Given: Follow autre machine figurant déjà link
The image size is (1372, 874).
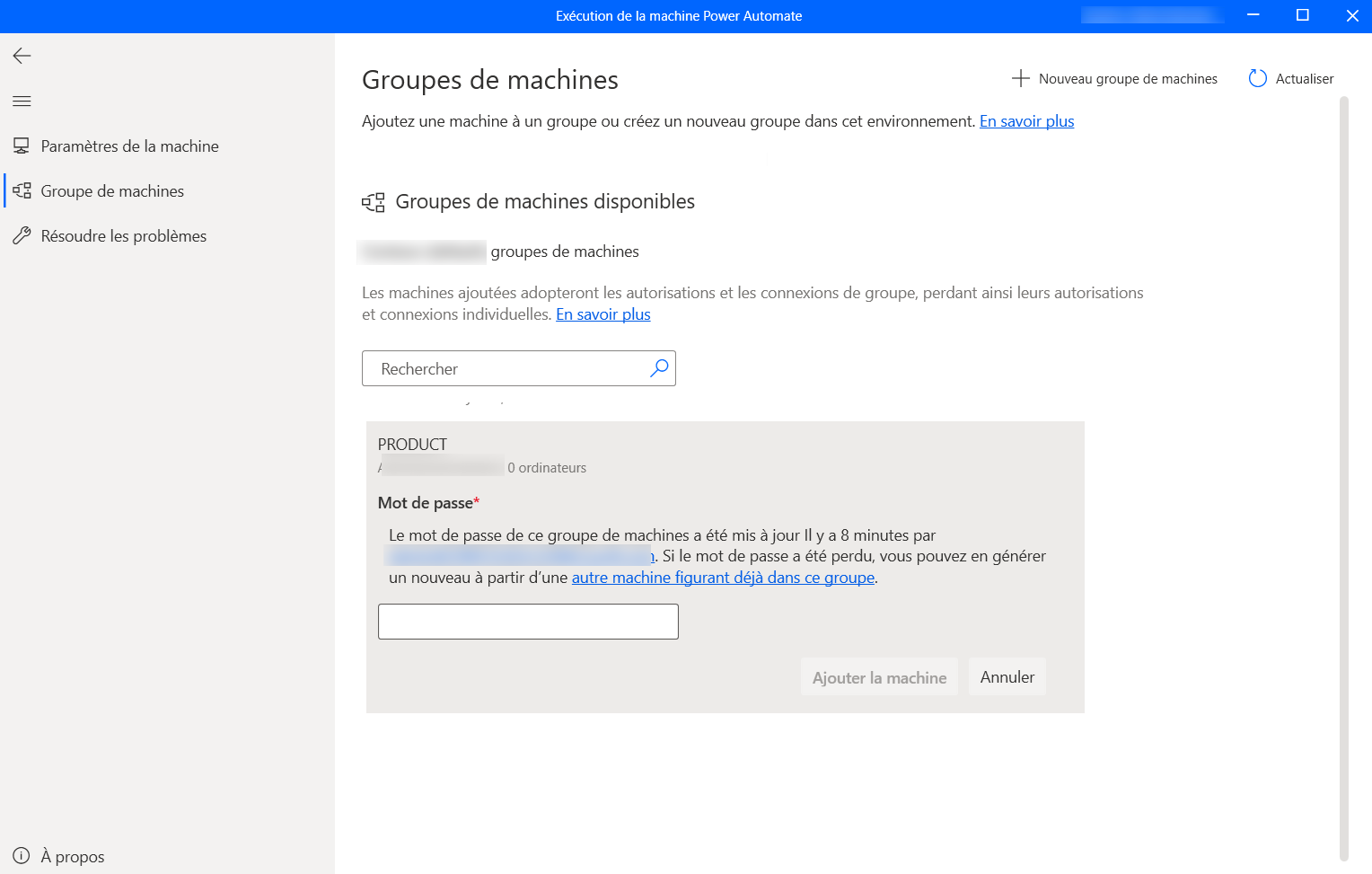Looking at the screenshot, I should [x=723, y=578].
